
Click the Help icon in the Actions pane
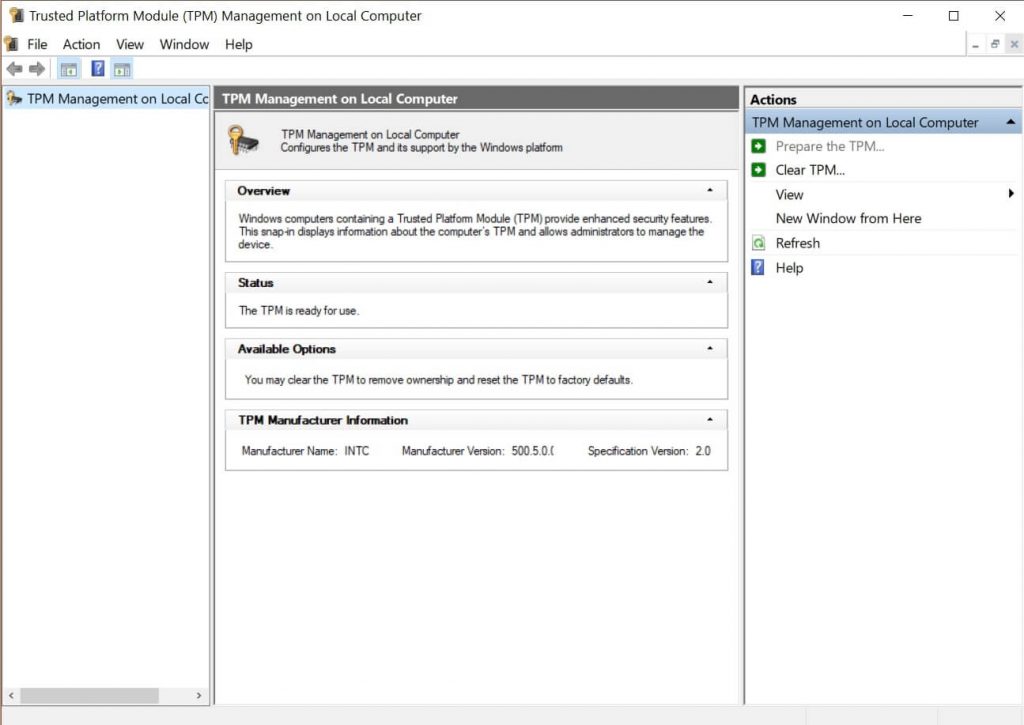click(x=758, y=268)
